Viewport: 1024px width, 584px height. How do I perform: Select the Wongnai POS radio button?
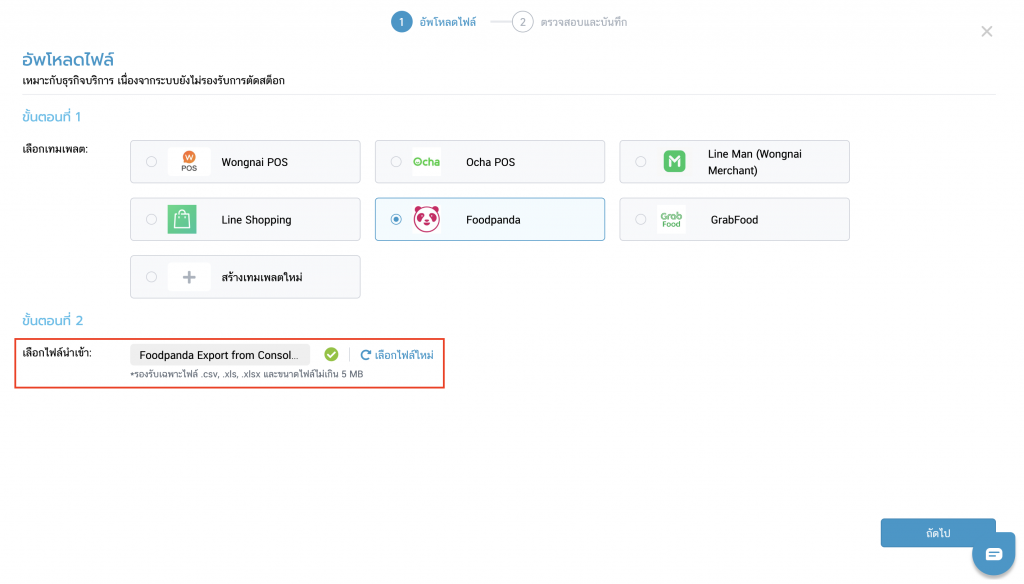(x=152, y=161)
